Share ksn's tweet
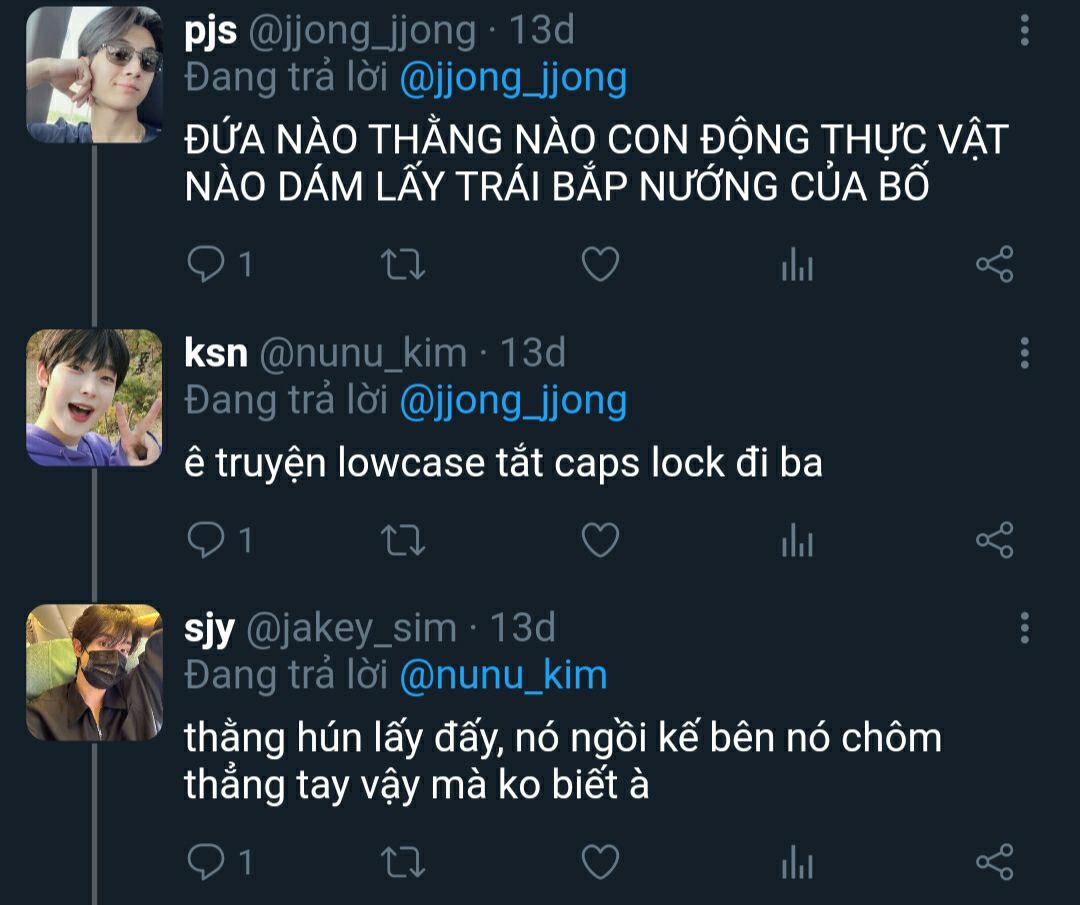Image resolution: width=1080 pixels, height=905 pixels. tap(995, 540)
